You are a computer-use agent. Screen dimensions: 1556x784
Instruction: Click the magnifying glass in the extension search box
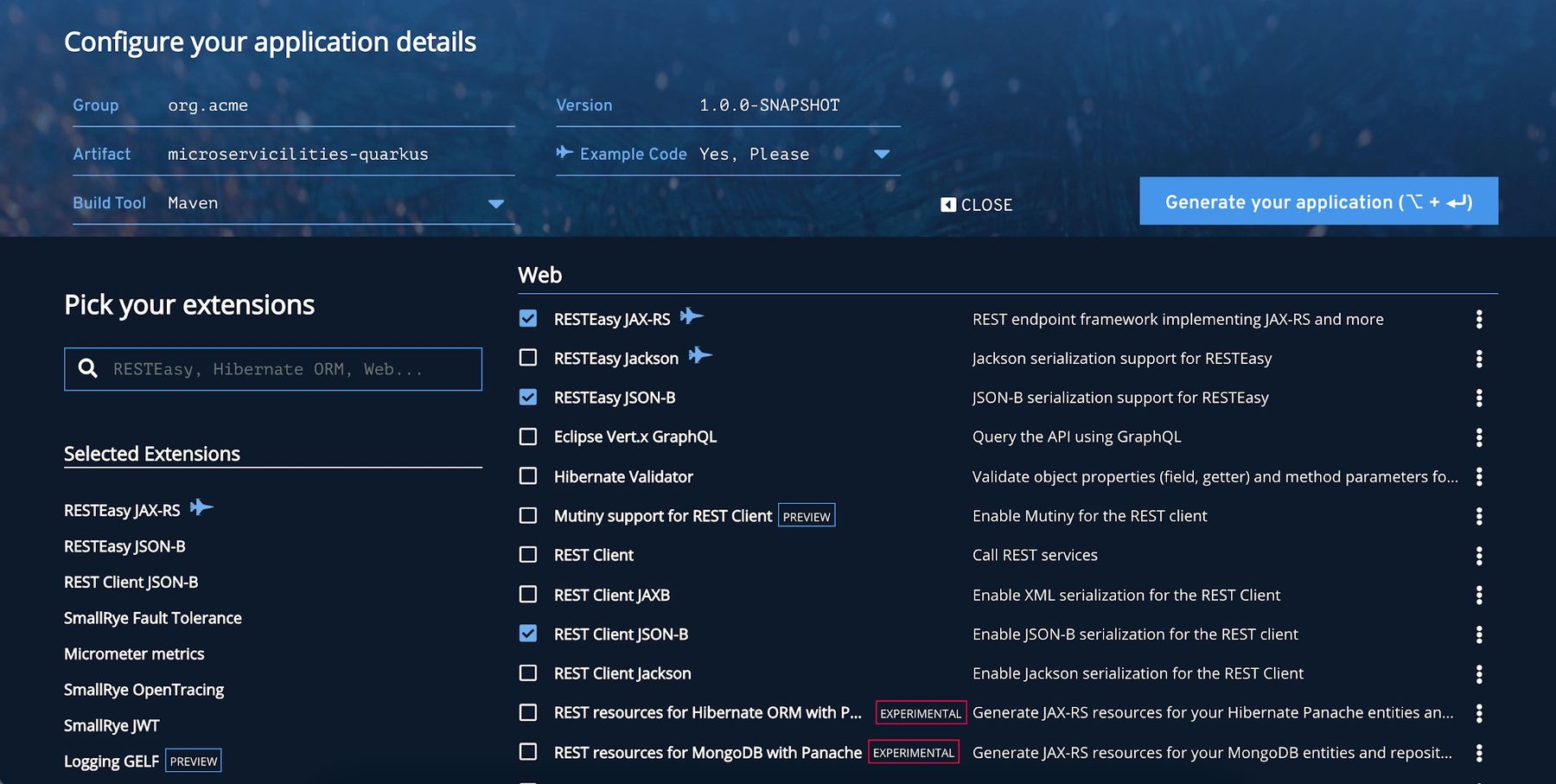pos(88,368)
